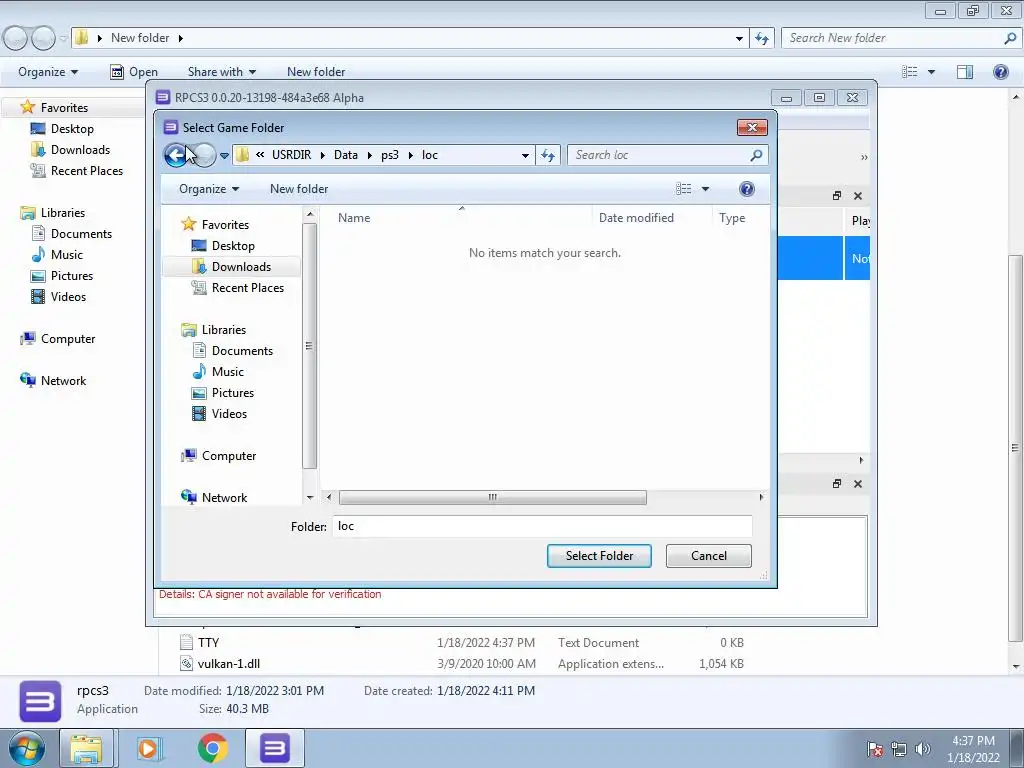Click Open in Explorer toolbar
This screenshot has width=1024, height=768.
(x=134, y=72)
